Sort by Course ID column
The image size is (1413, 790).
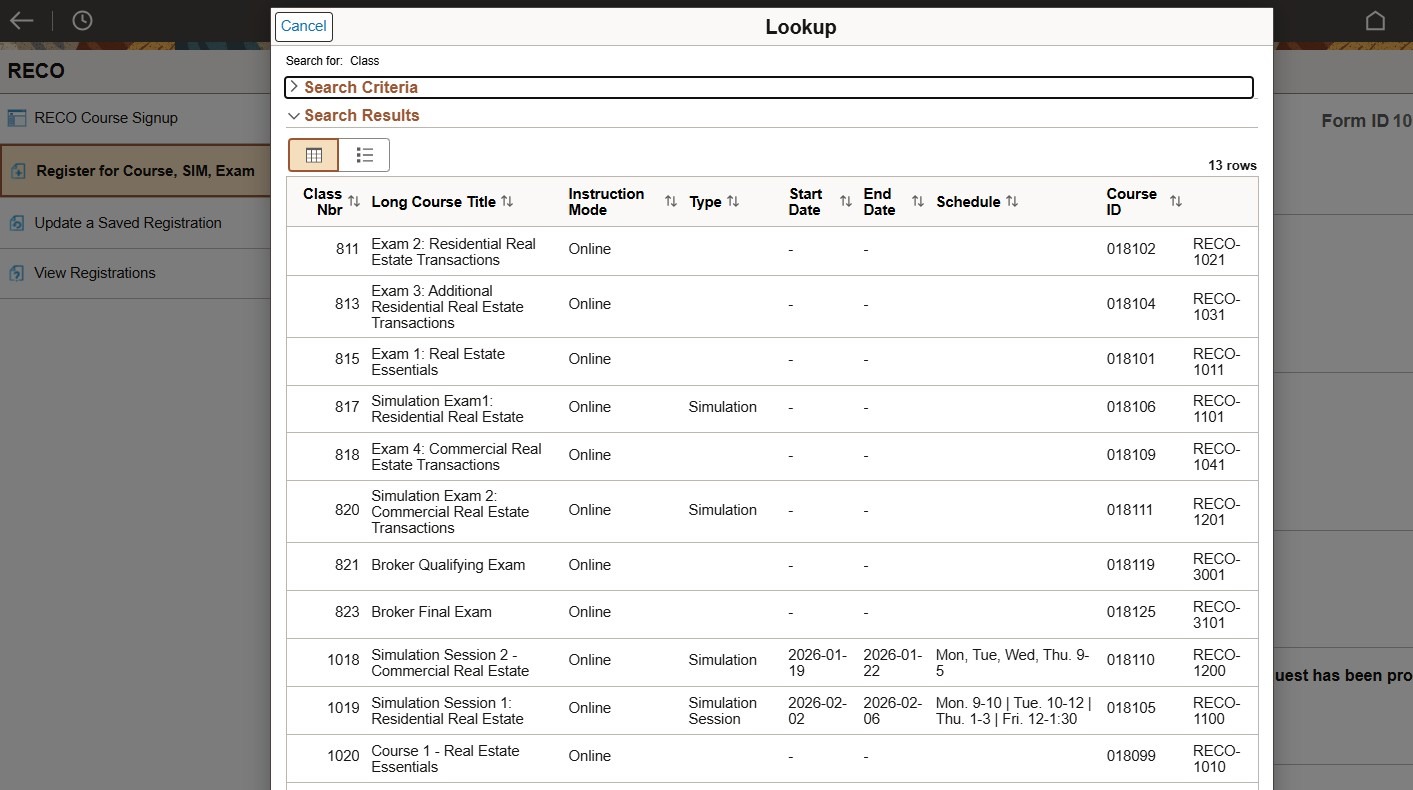click(x=1175, y=202)
